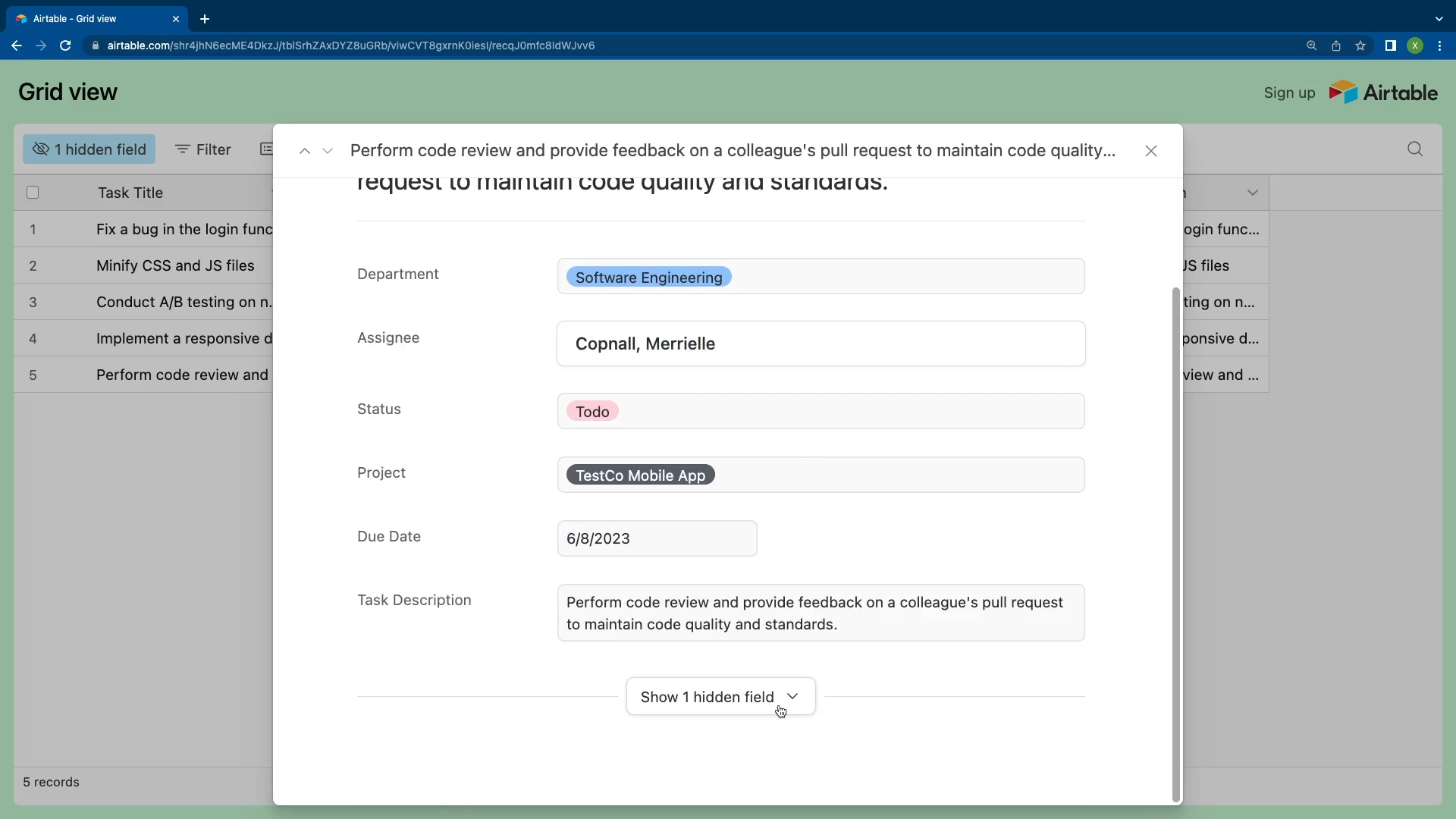
Task: Bookmark page with the star icon
Action: click(x=1360, y=45)
